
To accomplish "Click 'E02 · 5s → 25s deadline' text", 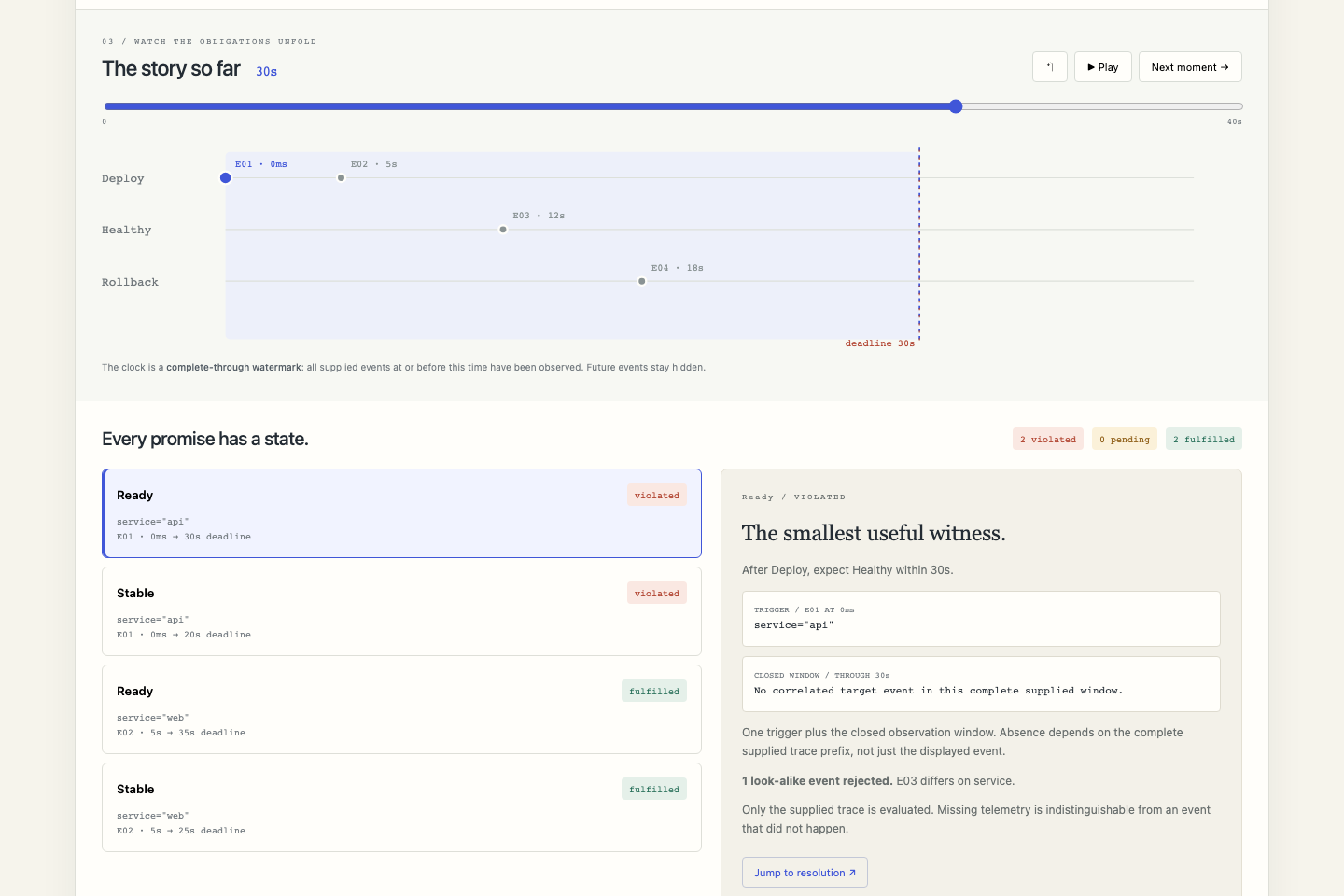I will click(x=181, y=831).
